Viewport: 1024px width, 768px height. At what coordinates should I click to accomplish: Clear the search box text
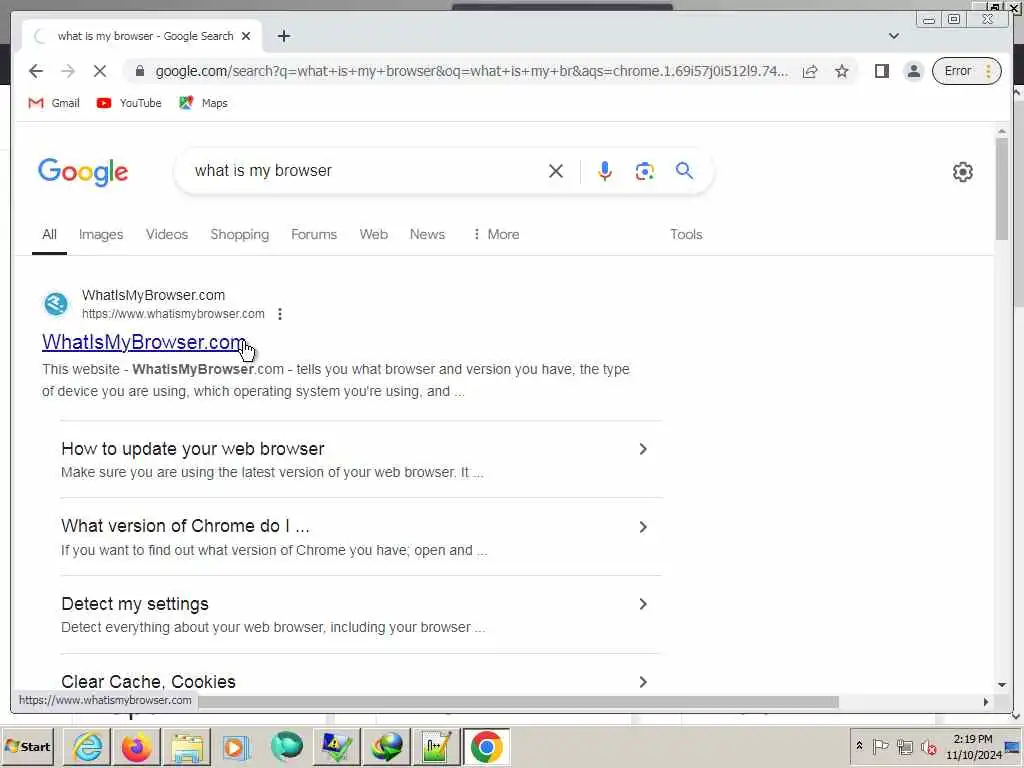pyautogui.click(x=556, y=171)
